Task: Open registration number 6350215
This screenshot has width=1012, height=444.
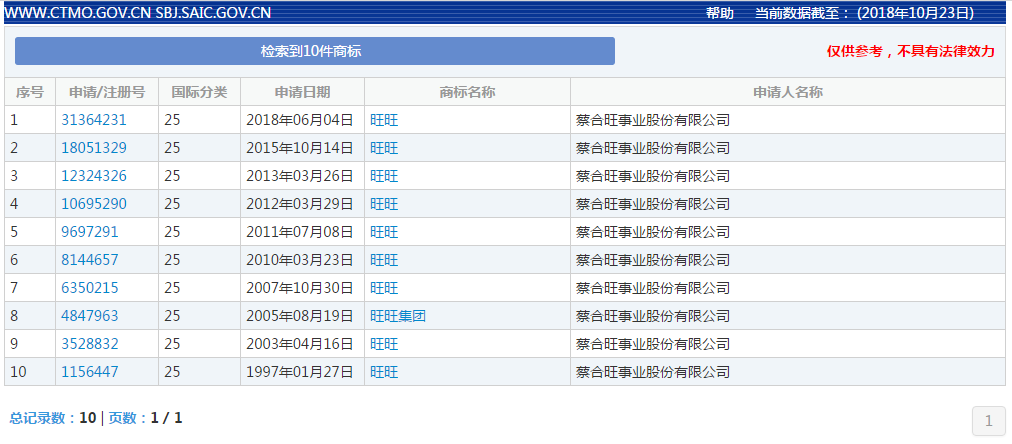Action: click(90, 288)
